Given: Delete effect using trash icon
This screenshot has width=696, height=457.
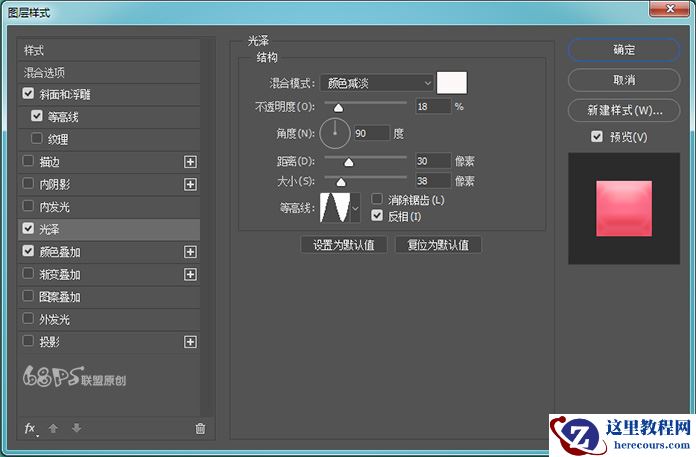Looking at the screenshot, I should 200,428.
